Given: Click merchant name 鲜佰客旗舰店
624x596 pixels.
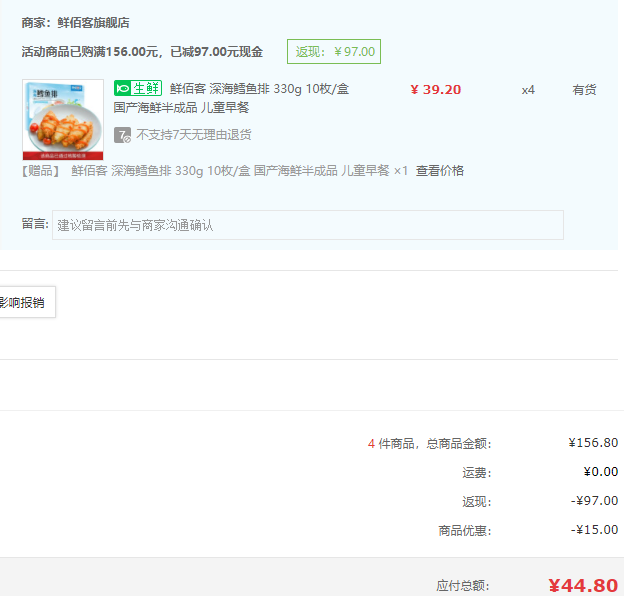Looking at the screenshot, I should point(94,23).
